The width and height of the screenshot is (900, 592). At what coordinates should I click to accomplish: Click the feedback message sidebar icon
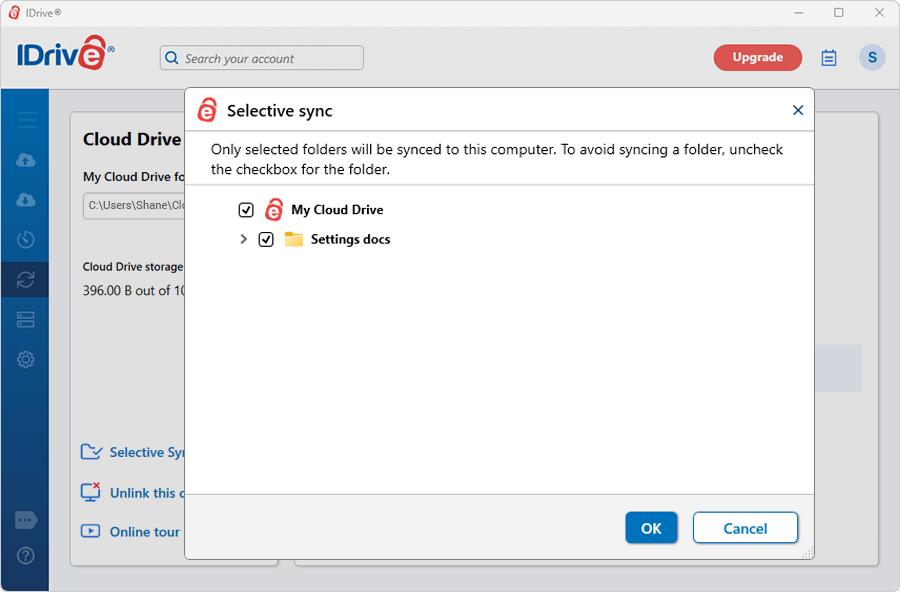coord(26,521)
